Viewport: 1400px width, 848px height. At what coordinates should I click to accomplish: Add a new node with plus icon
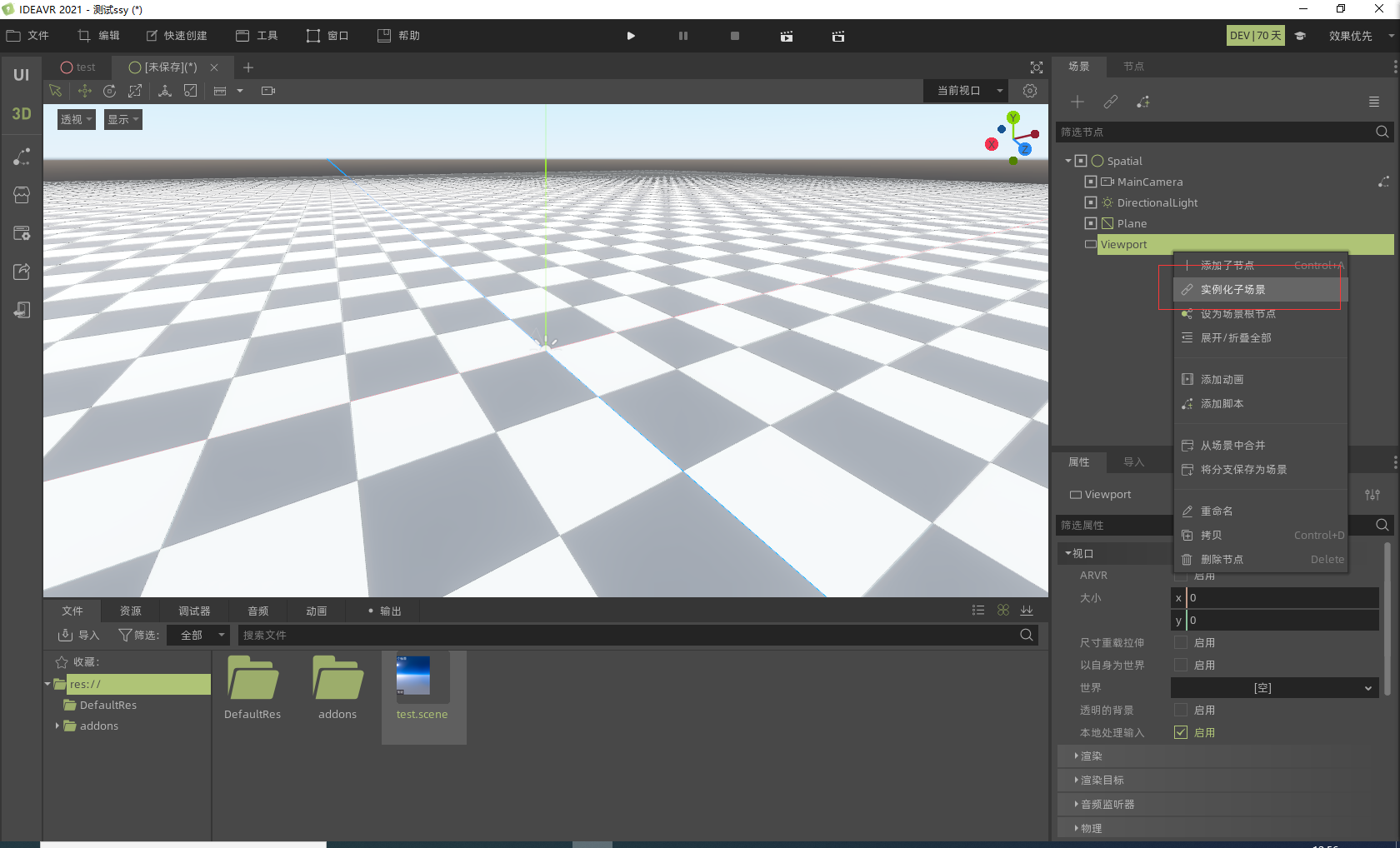tap(1077, 102)
